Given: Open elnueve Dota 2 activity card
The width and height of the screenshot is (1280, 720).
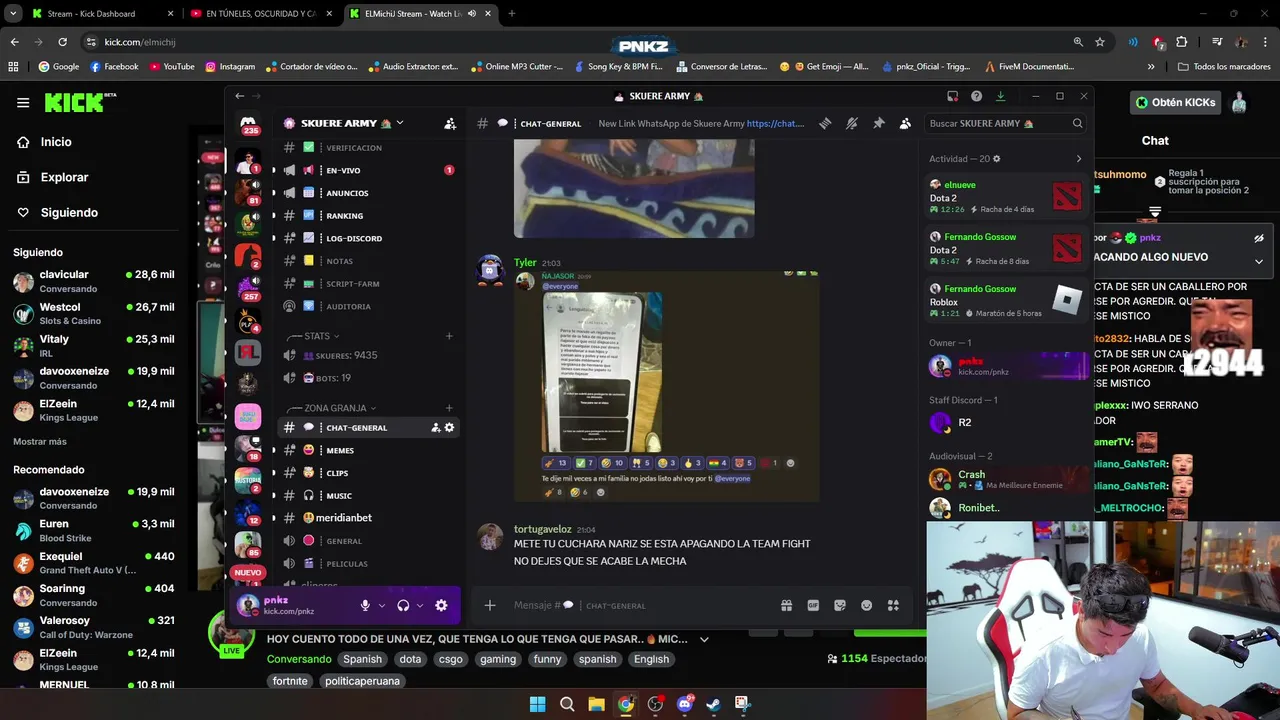Looking at the screenshot, I should pos(1006,196).
